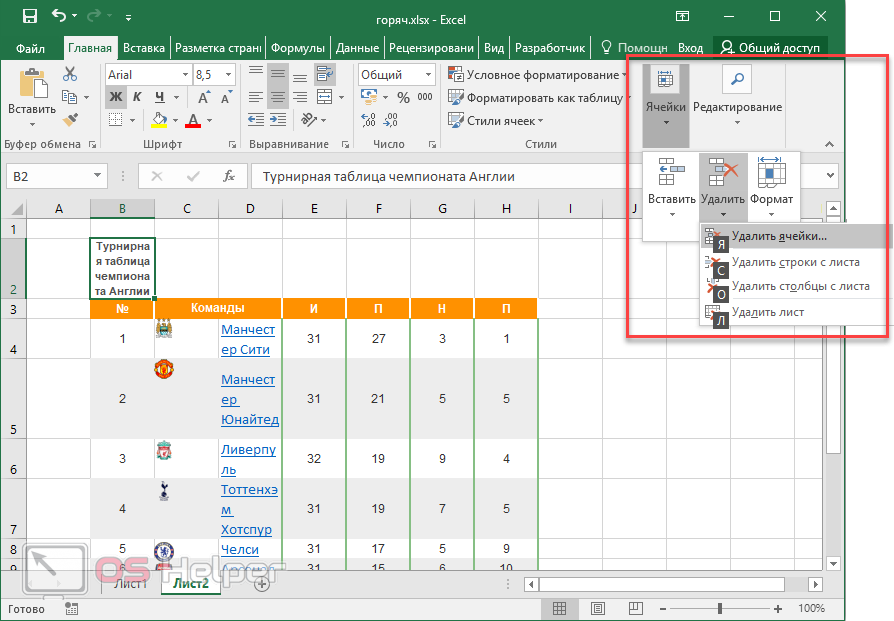The image size is (894, 621).
Task: Click the insert function fx icon
Action: 229,176
